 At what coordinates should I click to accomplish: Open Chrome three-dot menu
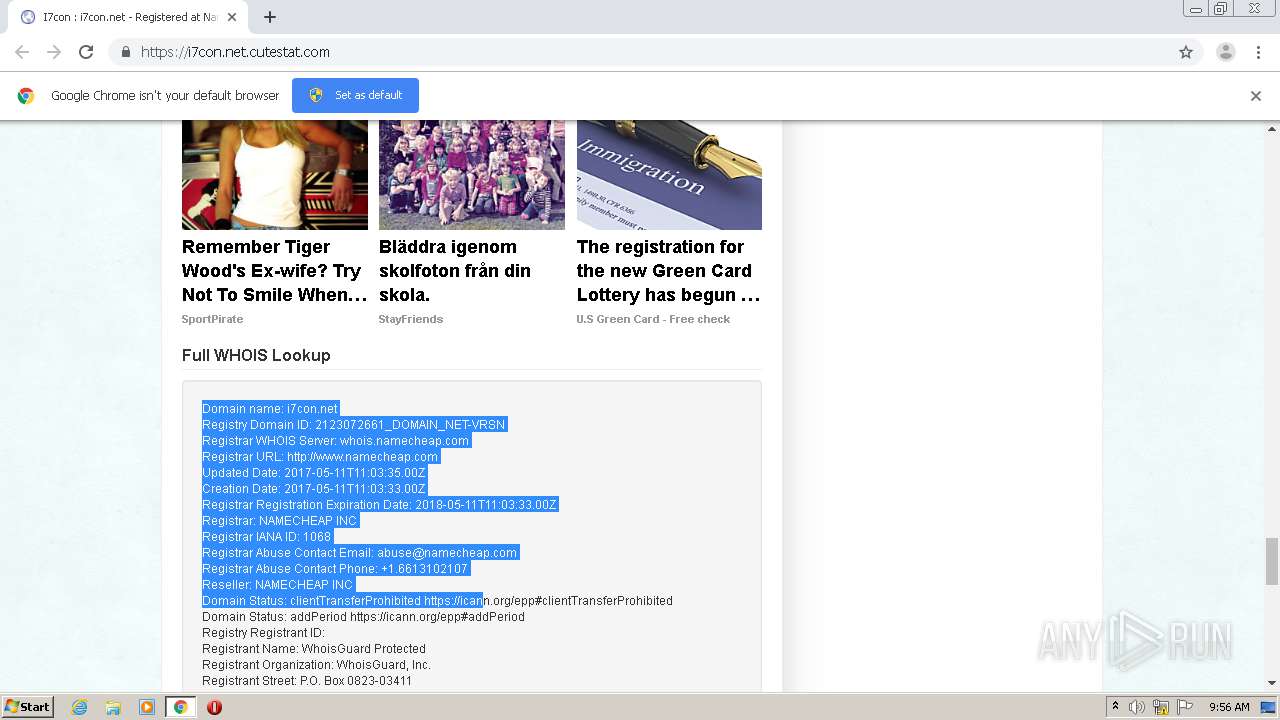[x=1258, y=52]
